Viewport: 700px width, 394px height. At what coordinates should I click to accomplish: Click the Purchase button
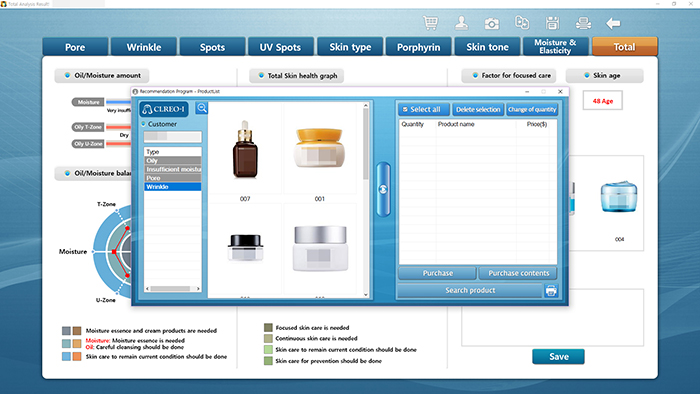coord(438,273)
